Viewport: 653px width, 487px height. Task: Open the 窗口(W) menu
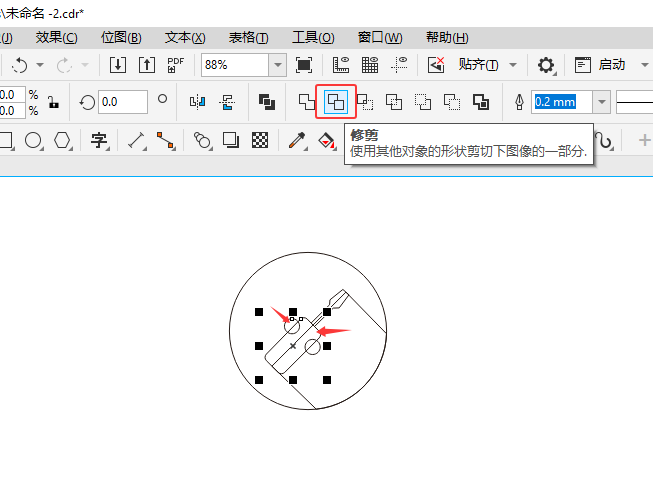pyautogui.click(x=380, y=38)
